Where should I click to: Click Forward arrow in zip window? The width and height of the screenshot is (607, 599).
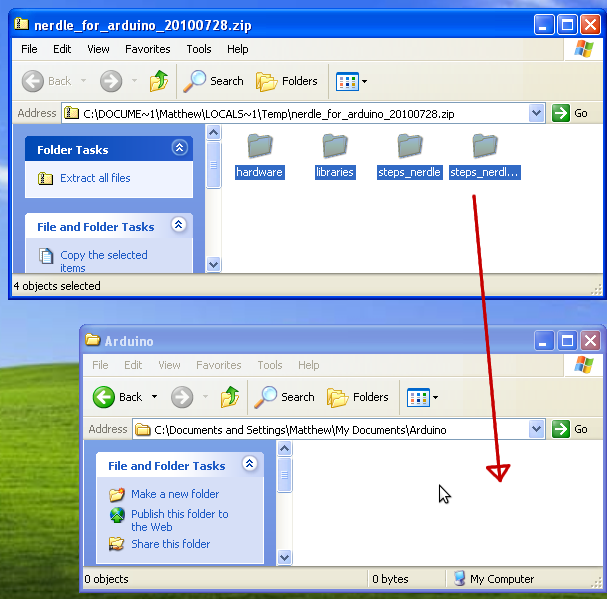click(x=111, y=81)
